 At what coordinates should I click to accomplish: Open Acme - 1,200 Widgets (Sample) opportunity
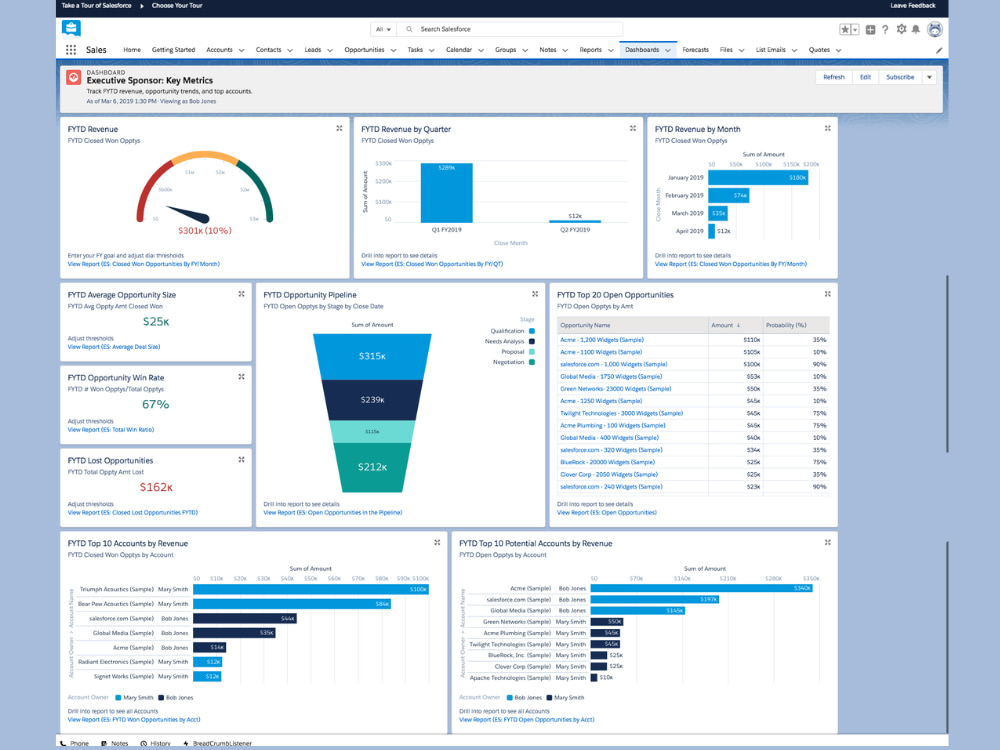601,340
